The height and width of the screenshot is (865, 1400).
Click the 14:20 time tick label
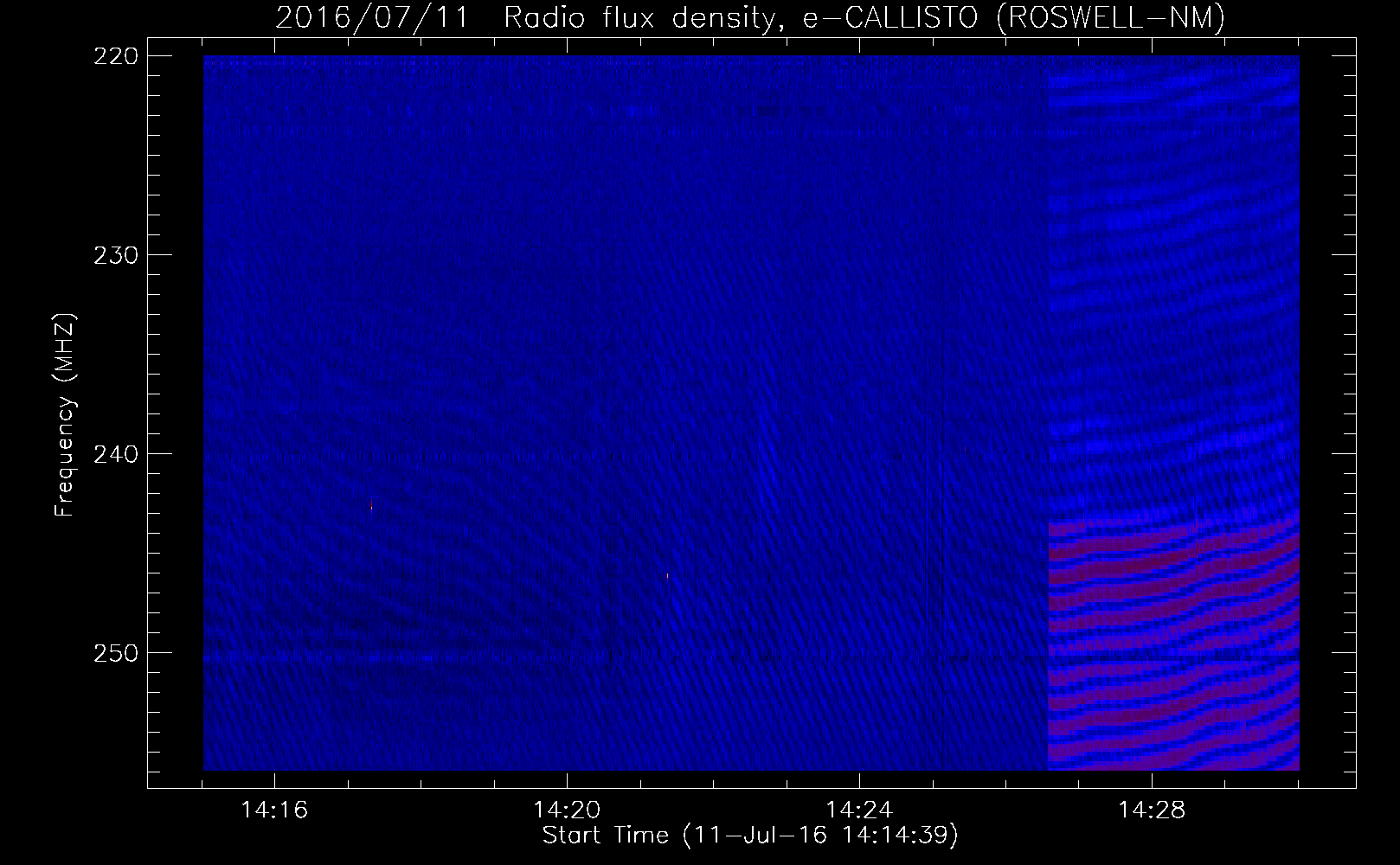click(567, 811)
